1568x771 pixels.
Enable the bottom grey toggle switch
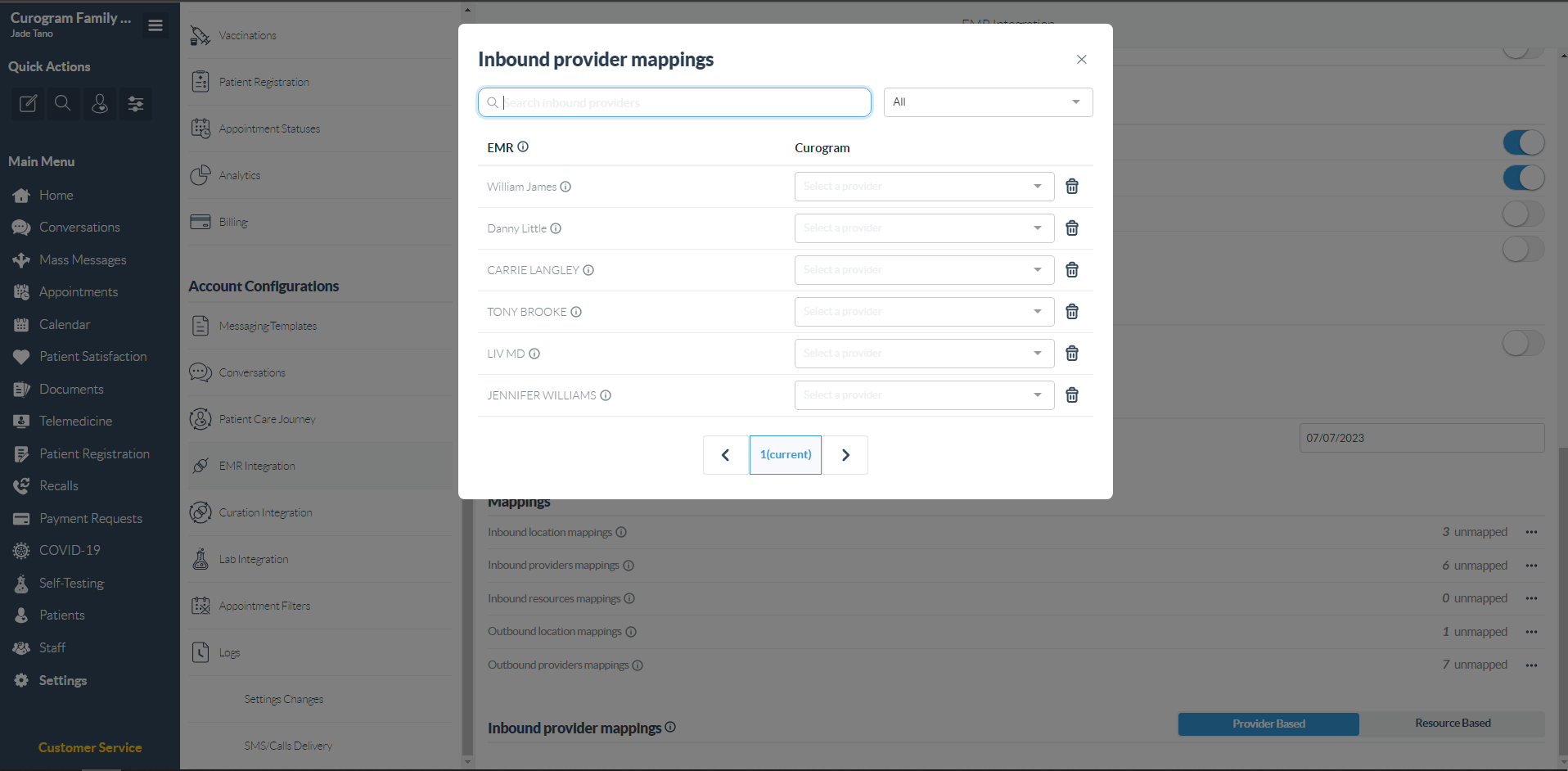pyautogui.click(x=1521, y=343)
